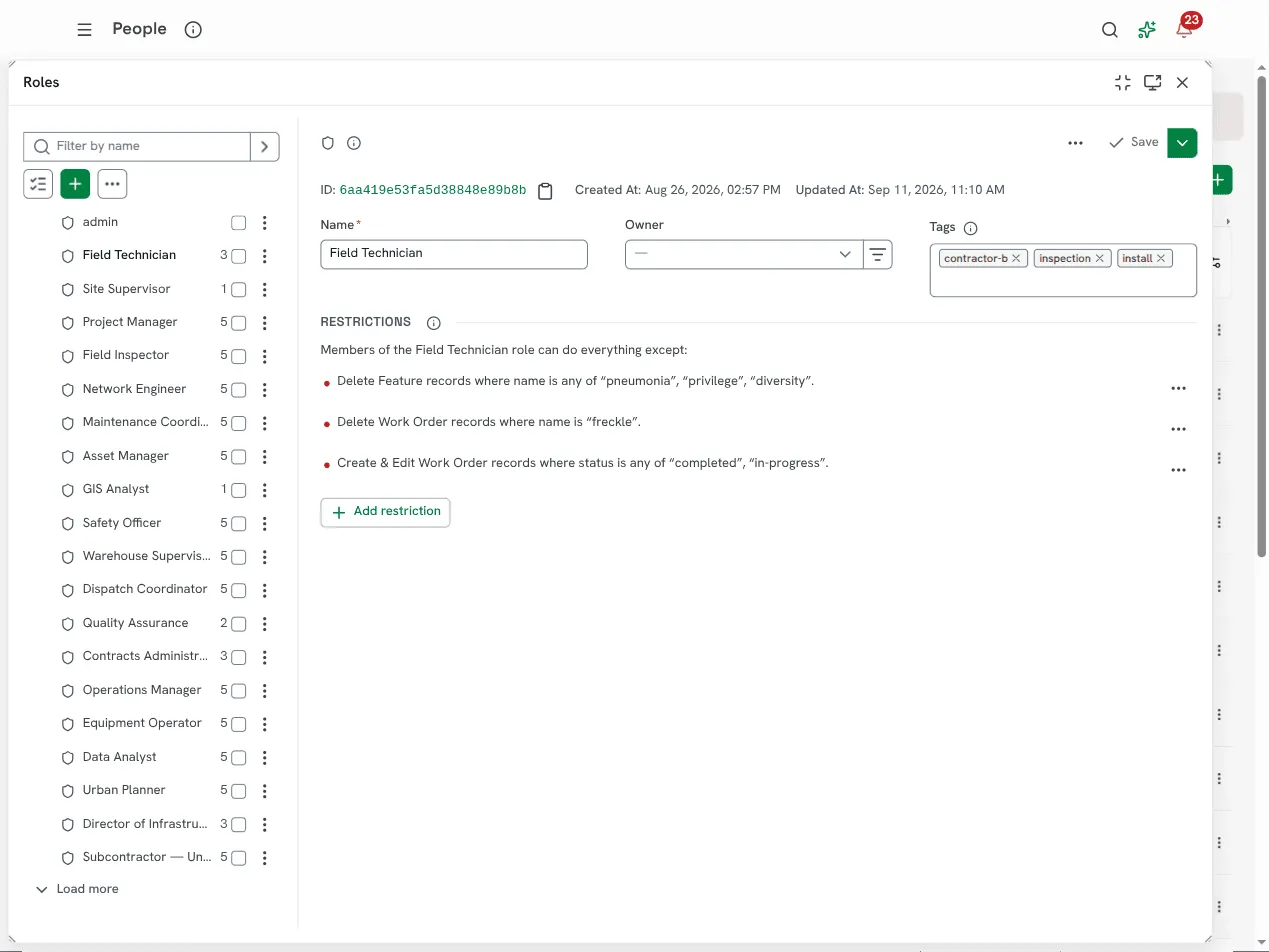This screenshot has height=952, width=1269.
Task: Click the Save button
Action: point(1134,143)
